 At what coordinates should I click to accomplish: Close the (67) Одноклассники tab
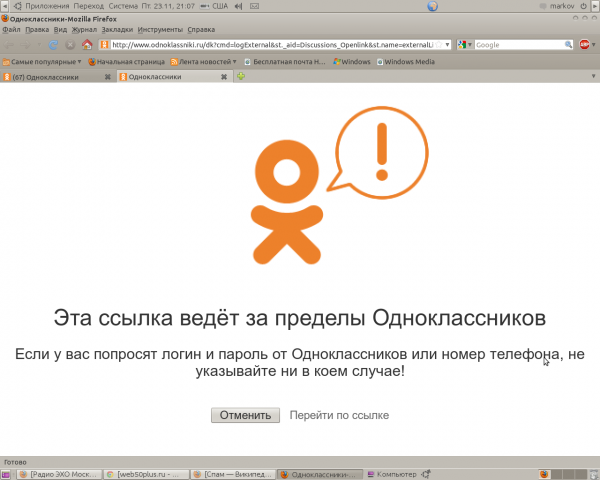(x=108, y=77)
